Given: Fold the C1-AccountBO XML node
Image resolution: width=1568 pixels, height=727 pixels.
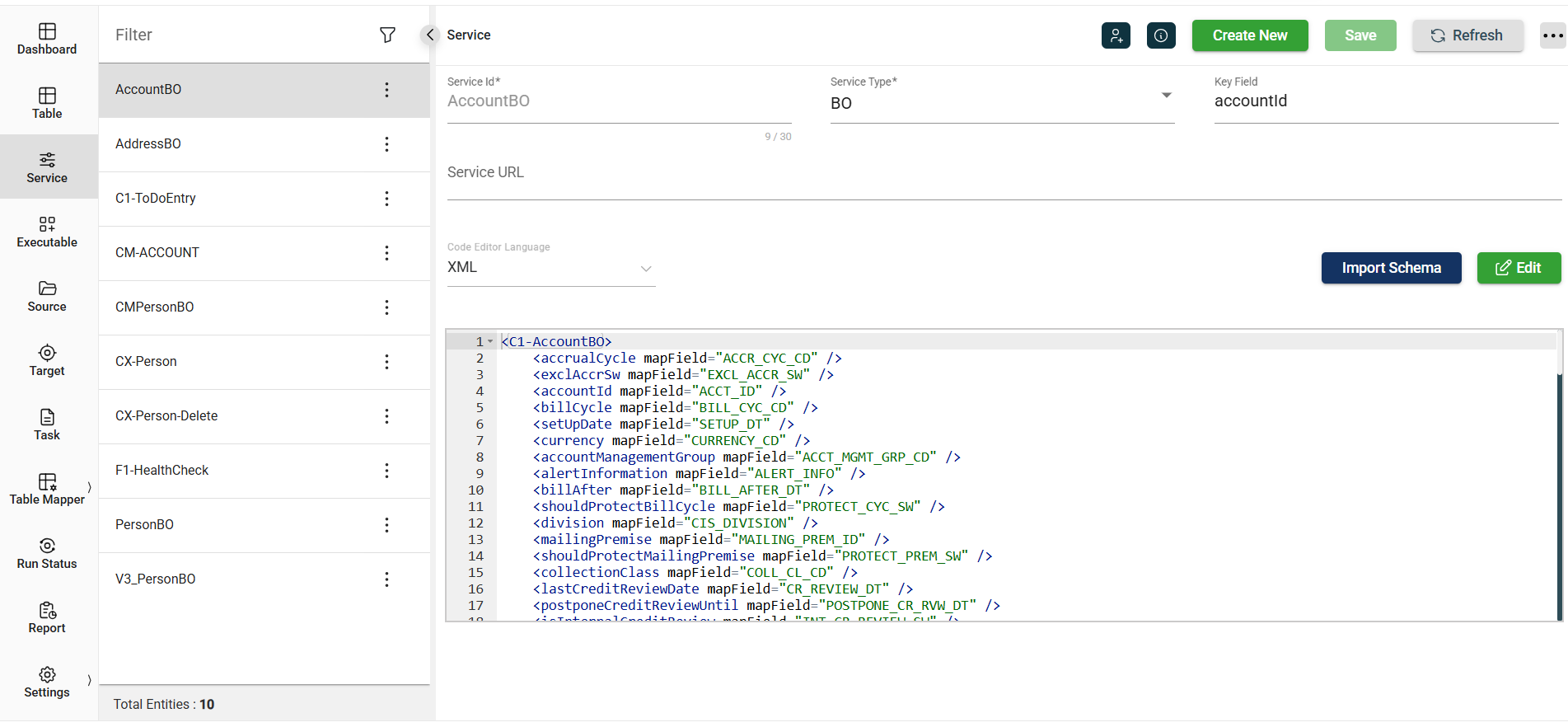Looking at the screenshot, I should tap(490, 341).
